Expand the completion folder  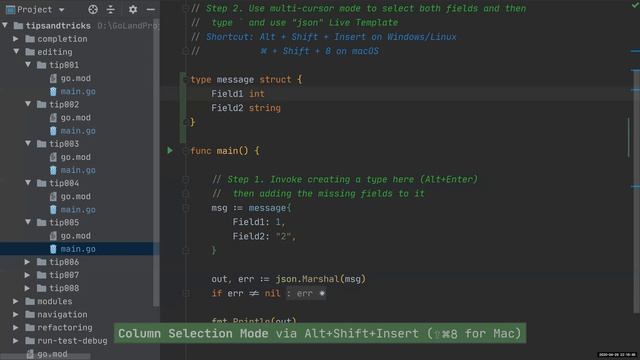point(16,39)
